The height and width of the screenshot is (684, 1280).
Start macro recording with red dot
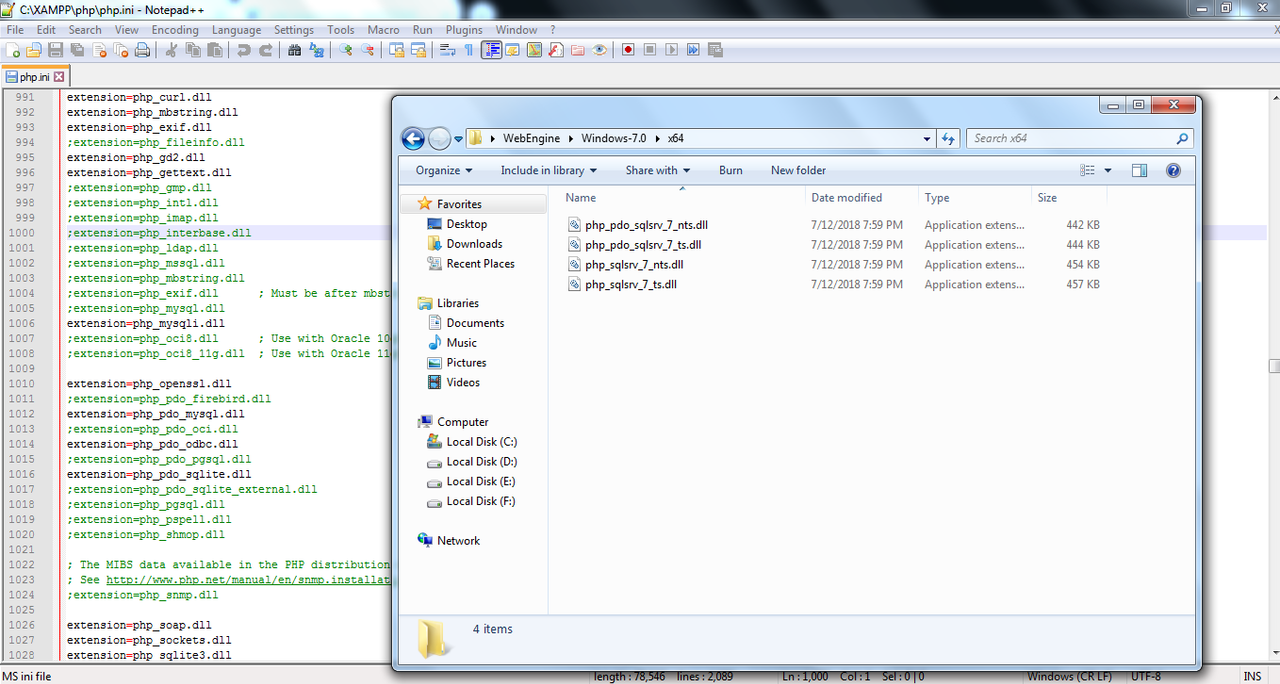pos(628,50)
